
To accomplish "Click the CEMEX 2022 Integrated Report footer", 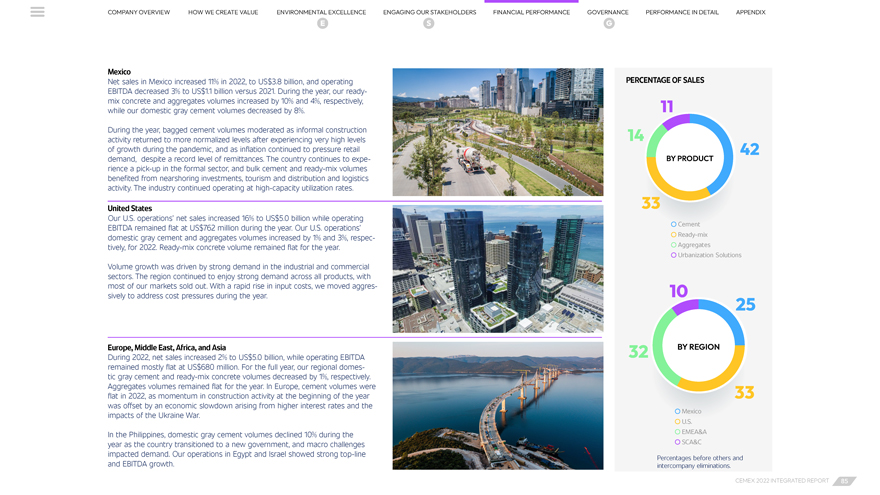I will point(782,481).
